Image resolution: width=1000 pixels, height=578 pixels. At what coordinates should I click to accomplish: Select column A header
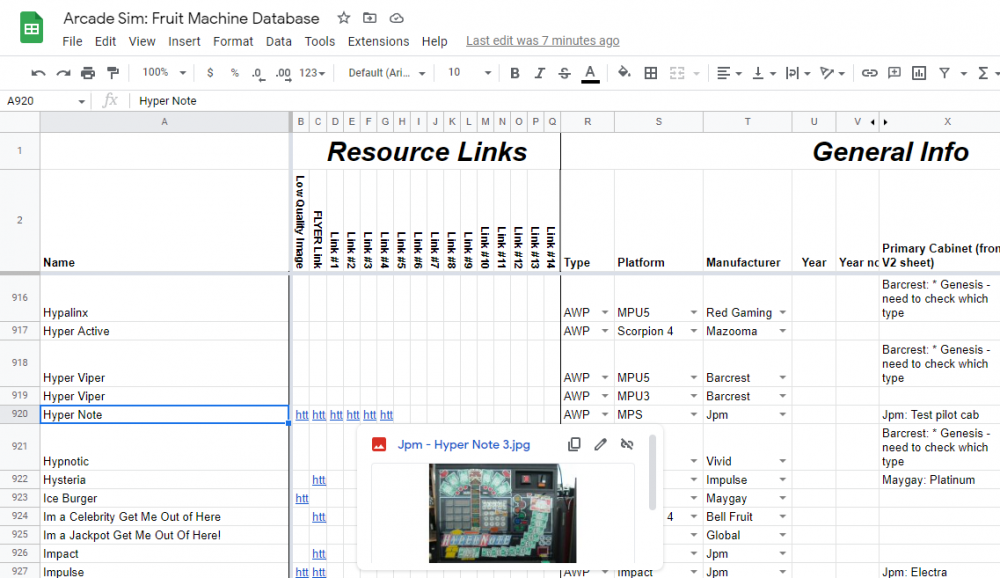click(165, 122)
